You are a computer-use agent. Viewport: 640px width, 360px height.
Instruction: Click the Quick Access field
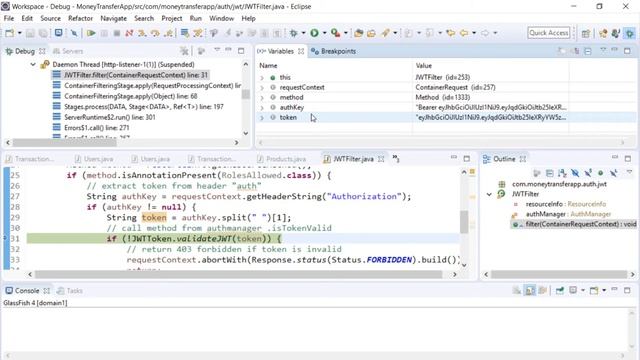[549, 33]
